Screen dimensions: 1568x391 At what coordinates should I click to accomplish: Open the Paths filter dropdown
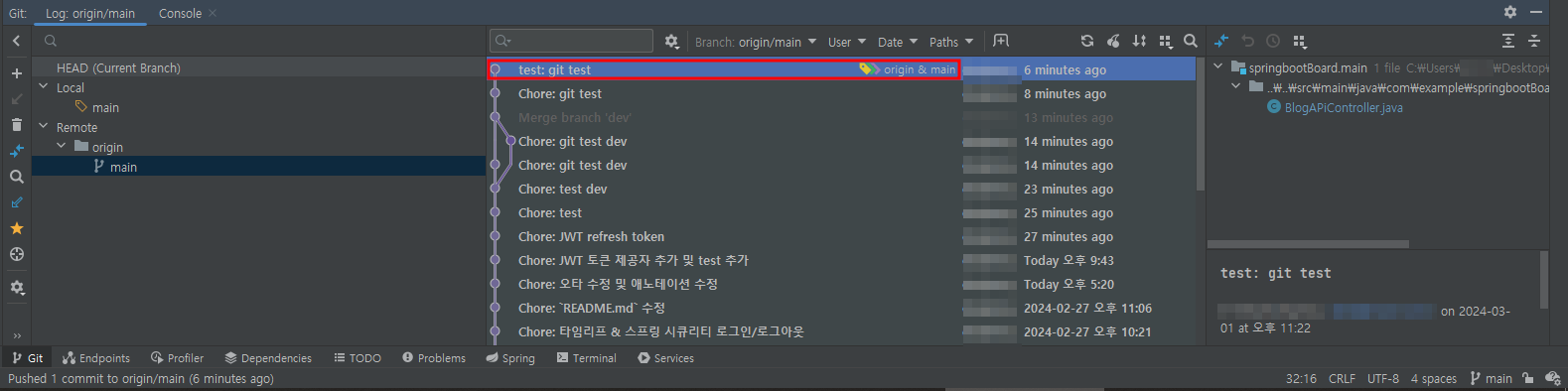click(951, 42)
